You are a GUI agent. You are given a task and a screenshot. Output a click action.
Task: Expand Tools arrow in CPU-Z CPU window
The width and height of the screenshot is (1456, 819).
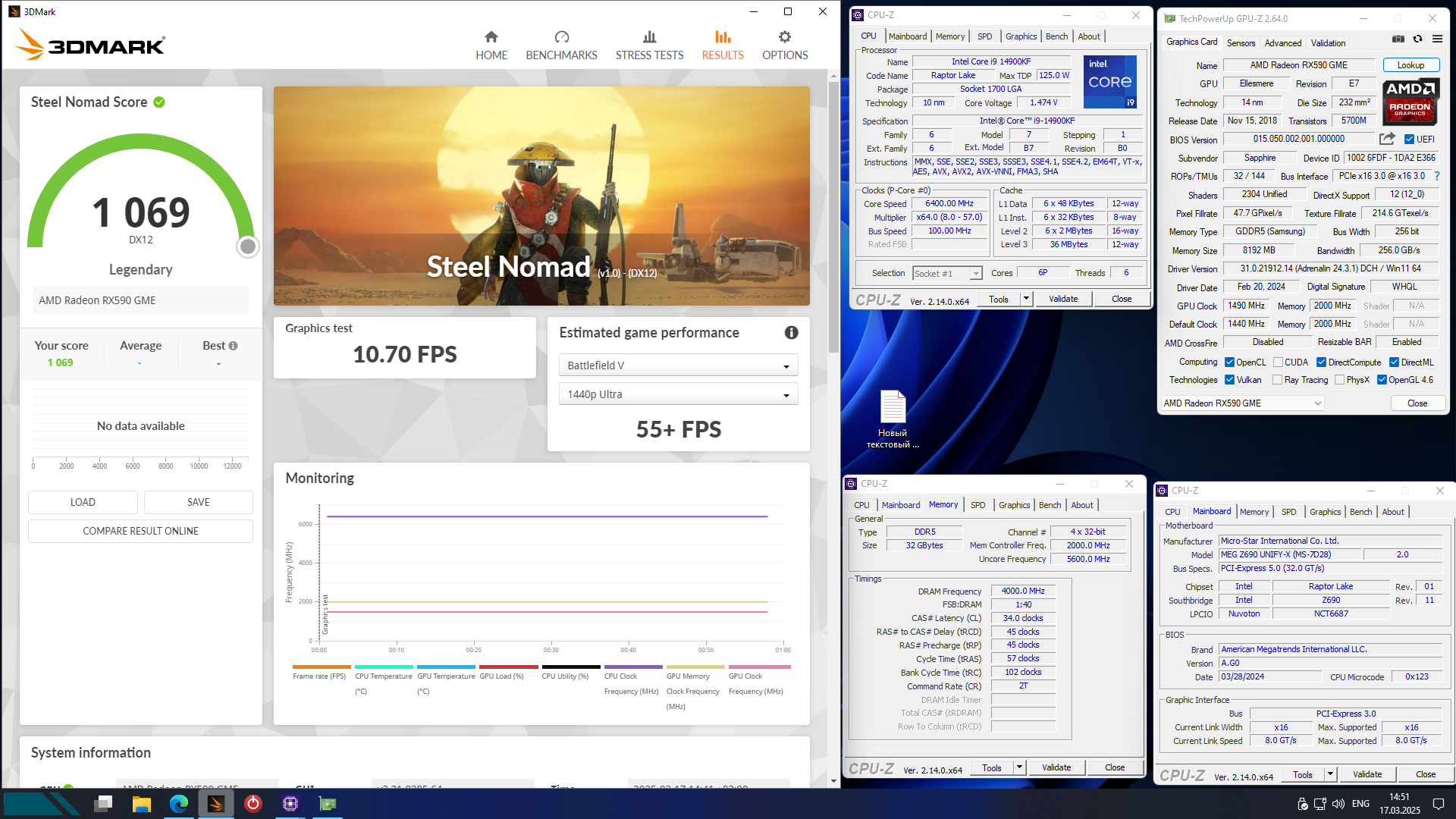click(x=1026, y=299)
